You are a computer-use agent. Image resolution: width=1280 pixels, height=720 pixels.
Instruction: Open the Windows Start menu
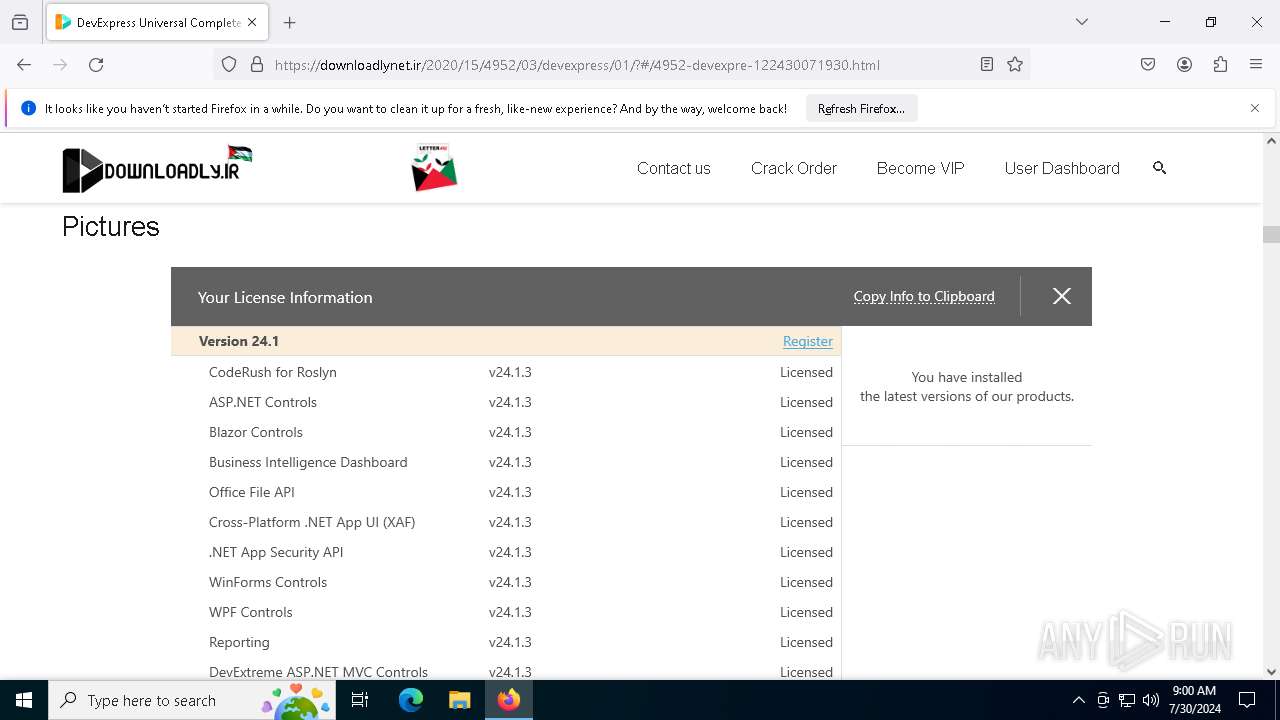tap(24, 700)
